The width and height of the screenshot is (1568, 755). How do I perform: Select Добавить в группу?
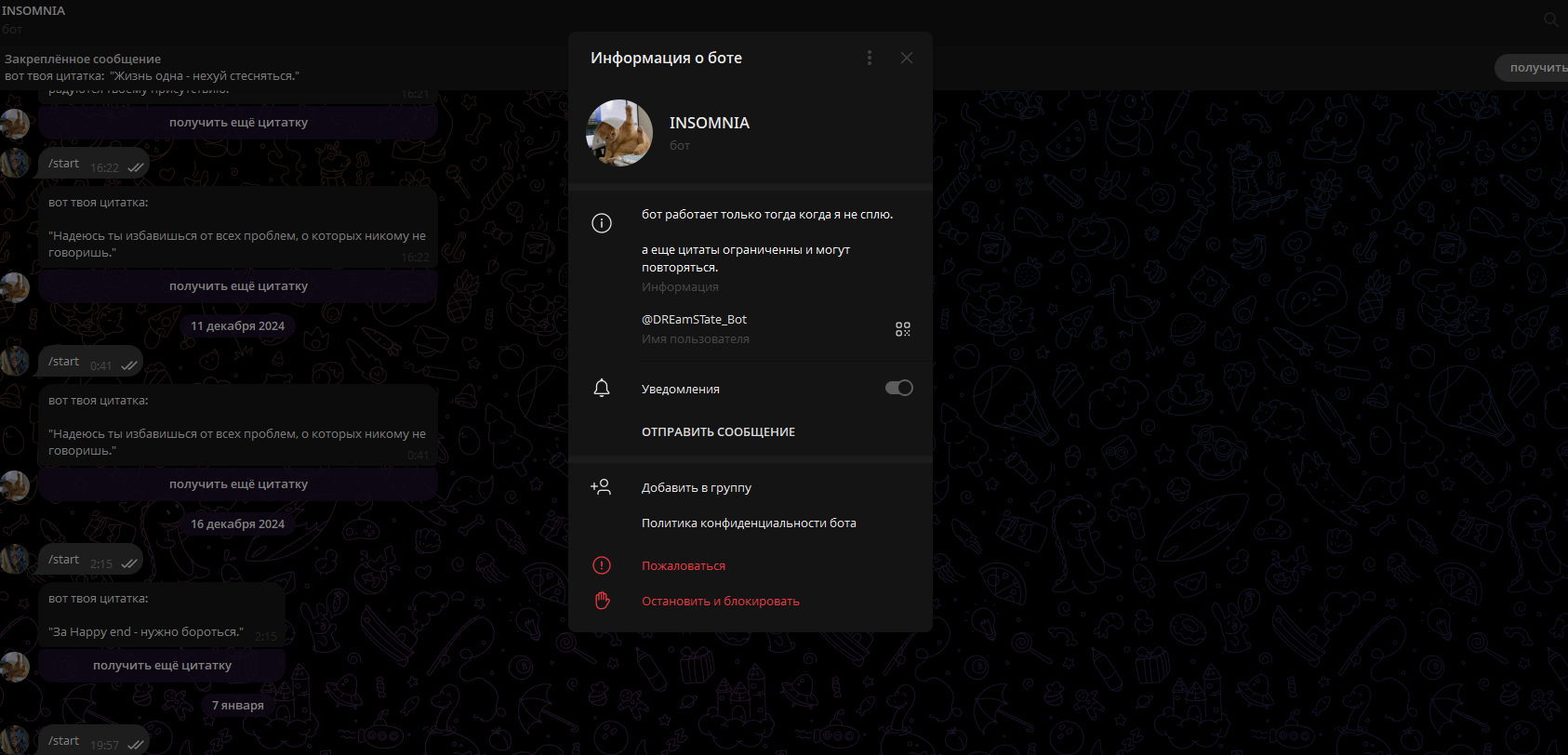(x=697, y=487)
